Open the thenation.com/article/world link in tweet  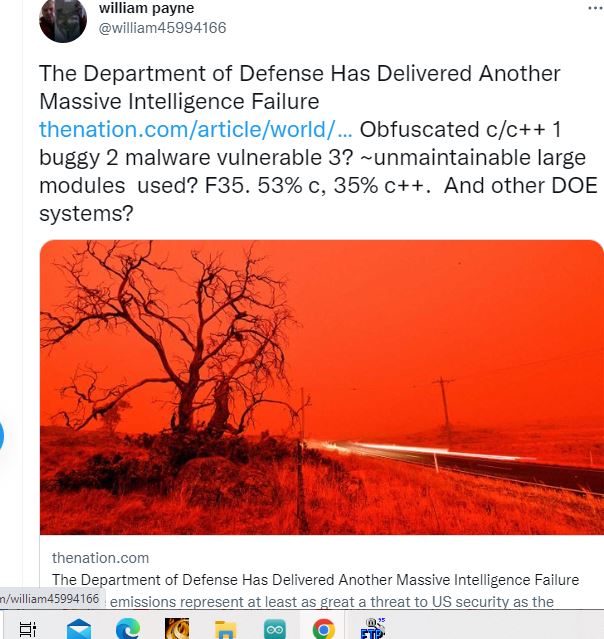[196, 130]
